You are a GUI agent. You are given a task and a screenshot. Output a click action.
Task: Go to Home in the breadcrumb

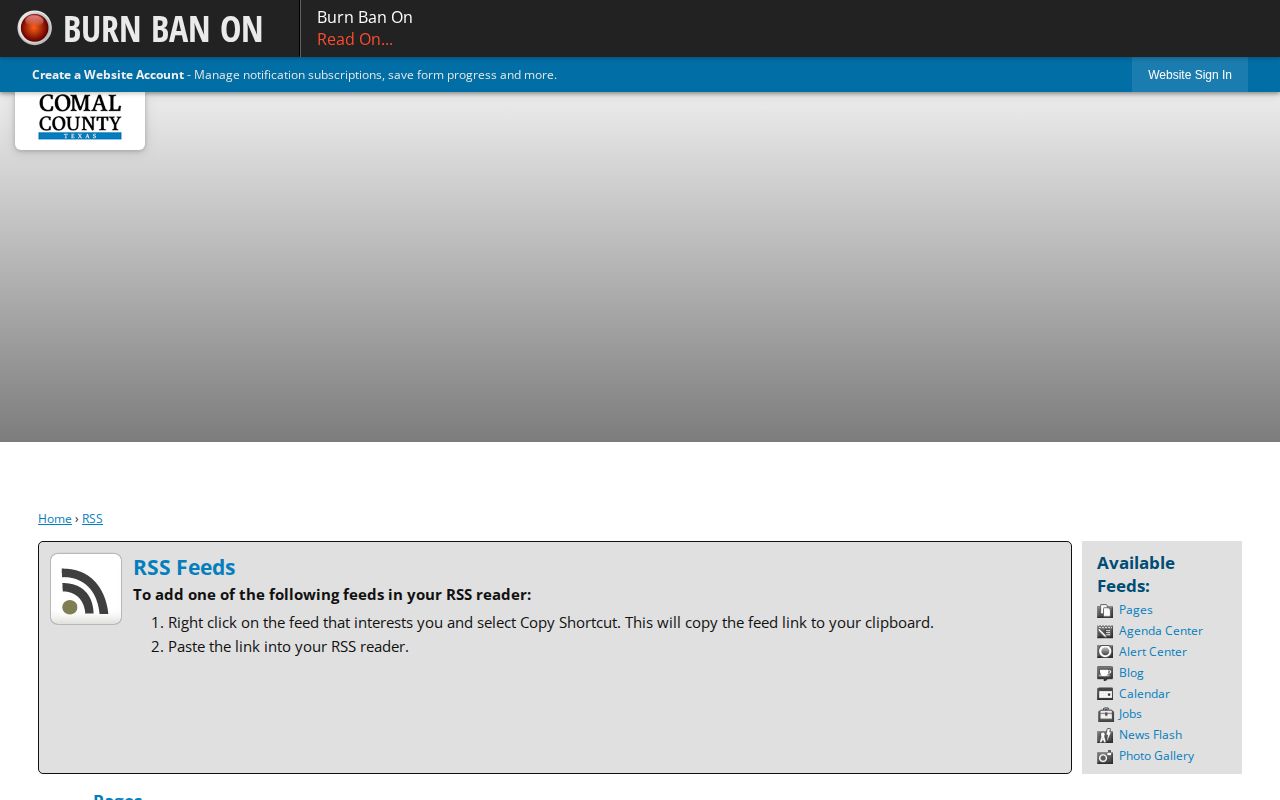point(55,518)
